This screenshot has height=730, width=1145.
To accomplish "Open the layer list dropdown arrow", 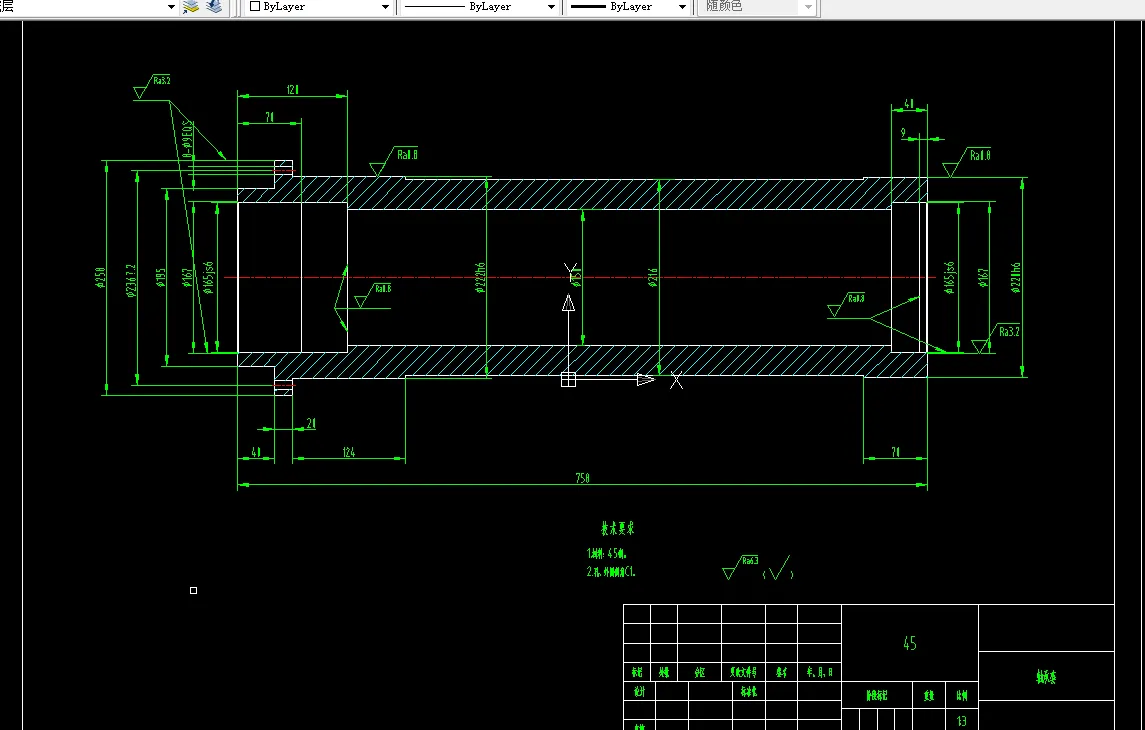I will [x=171, y=7].
